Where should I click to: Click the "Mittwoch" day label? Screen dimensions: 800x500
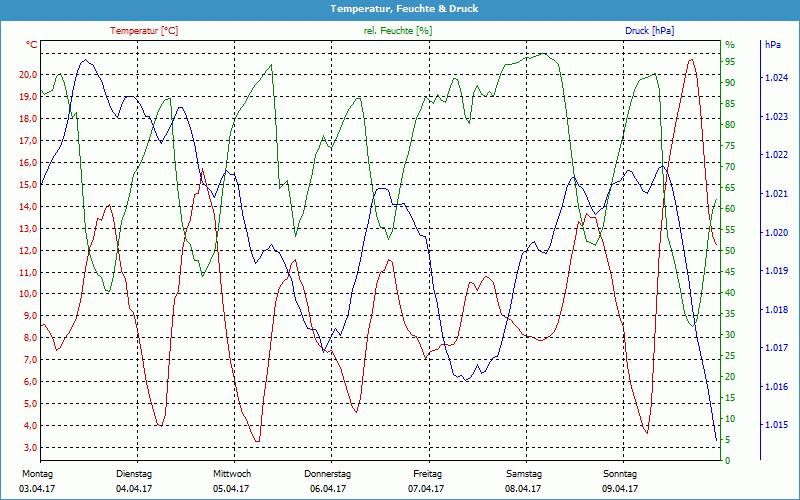click(232, 474)
